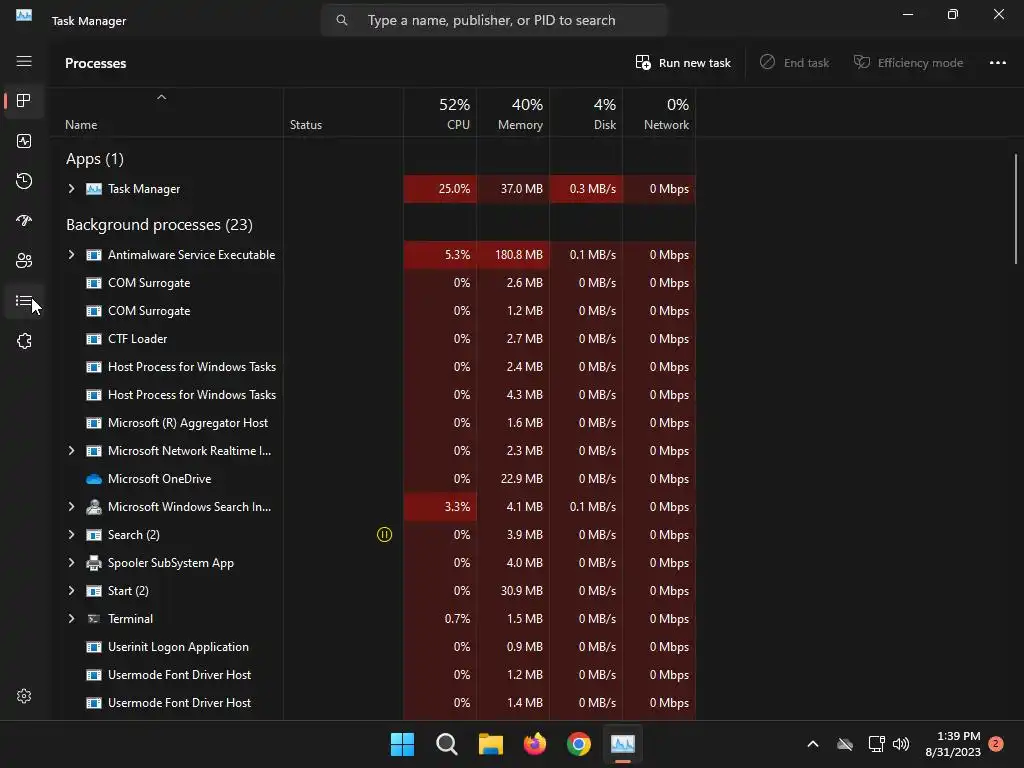Click the 30.9 MB Start memory cell

click(513, 591)
